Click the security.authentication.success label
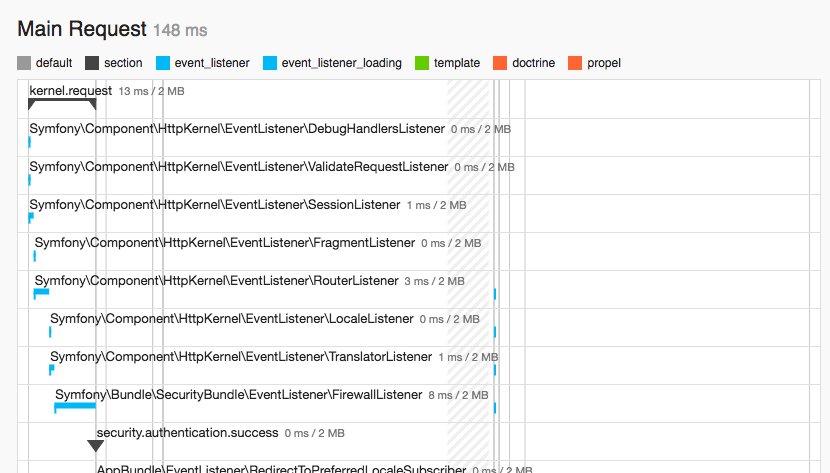Screen dimensions: 830x473 coord(187,433)
